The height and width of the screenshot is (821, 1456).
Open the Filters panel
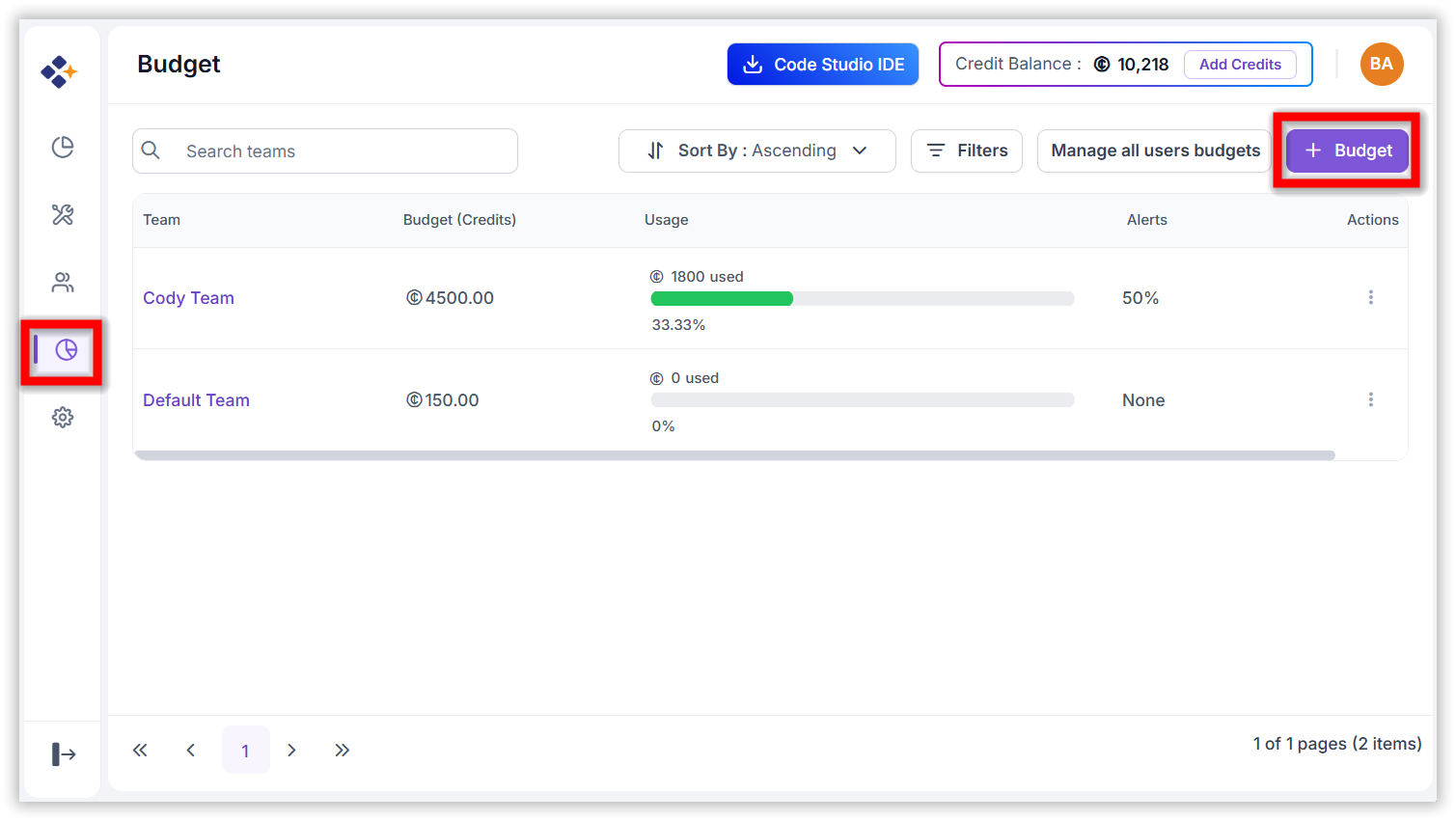click(x=967, y=151)
